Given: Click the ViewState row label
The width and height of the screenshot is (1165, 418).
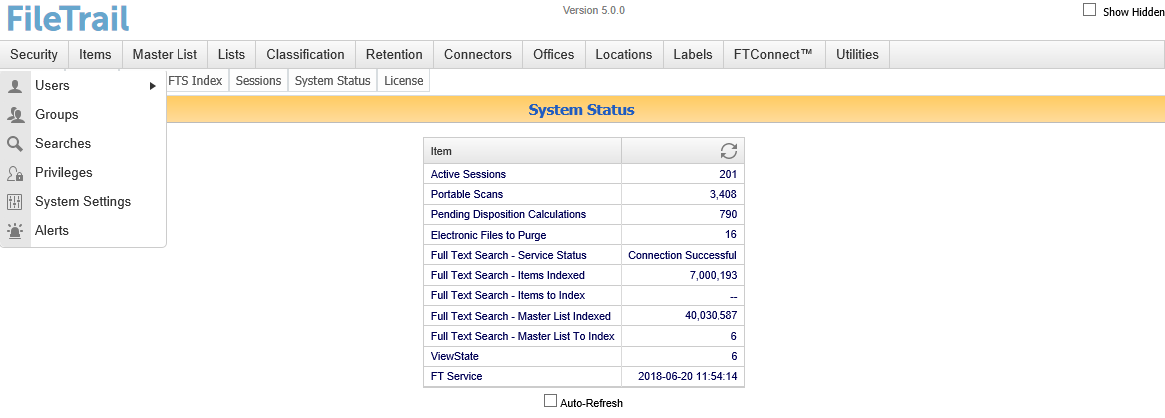Looking at the screenshot, I should coord(455,356).
